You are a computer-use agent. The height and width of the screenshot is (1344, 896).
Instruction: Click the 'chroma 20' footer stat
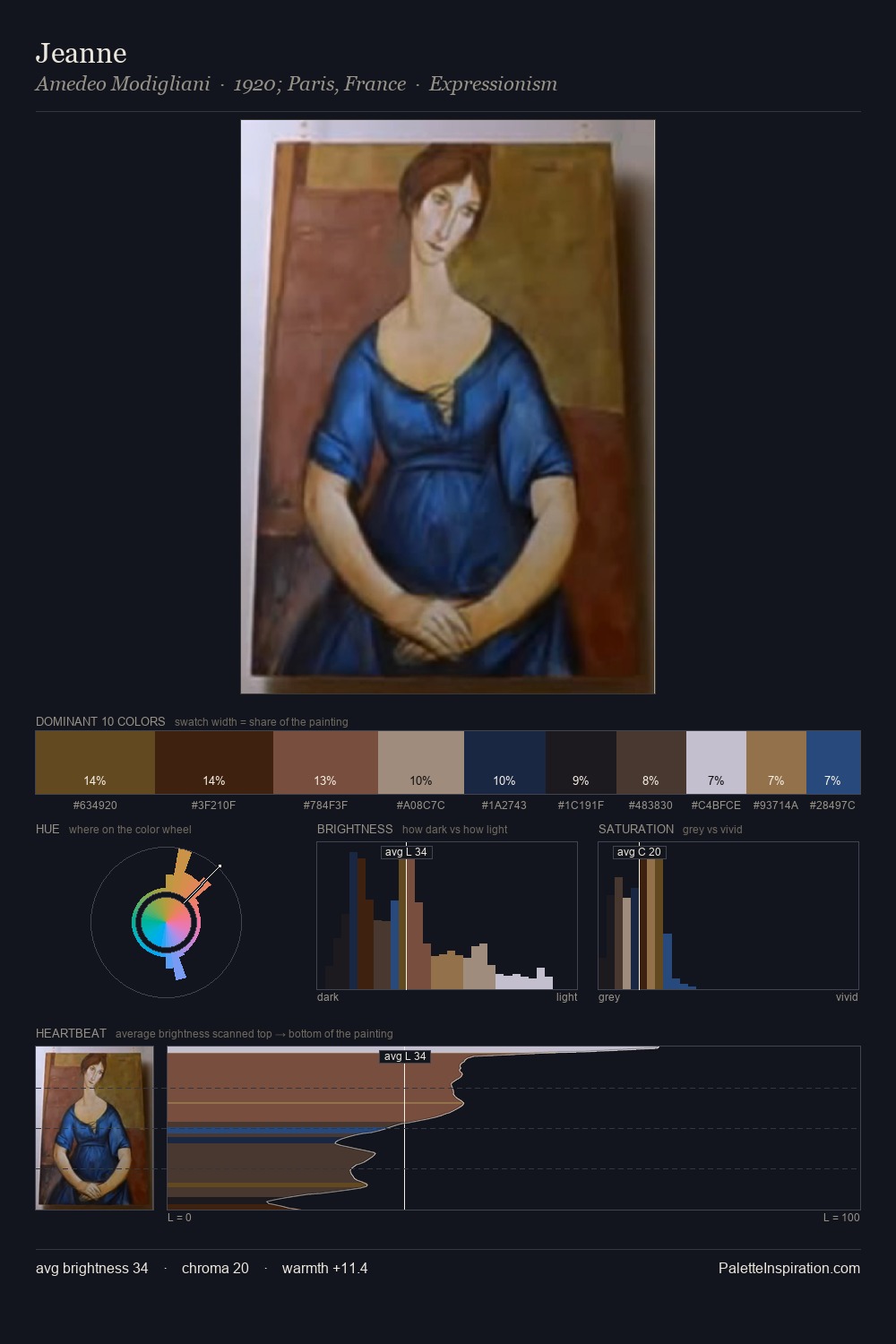point(215,1268)
